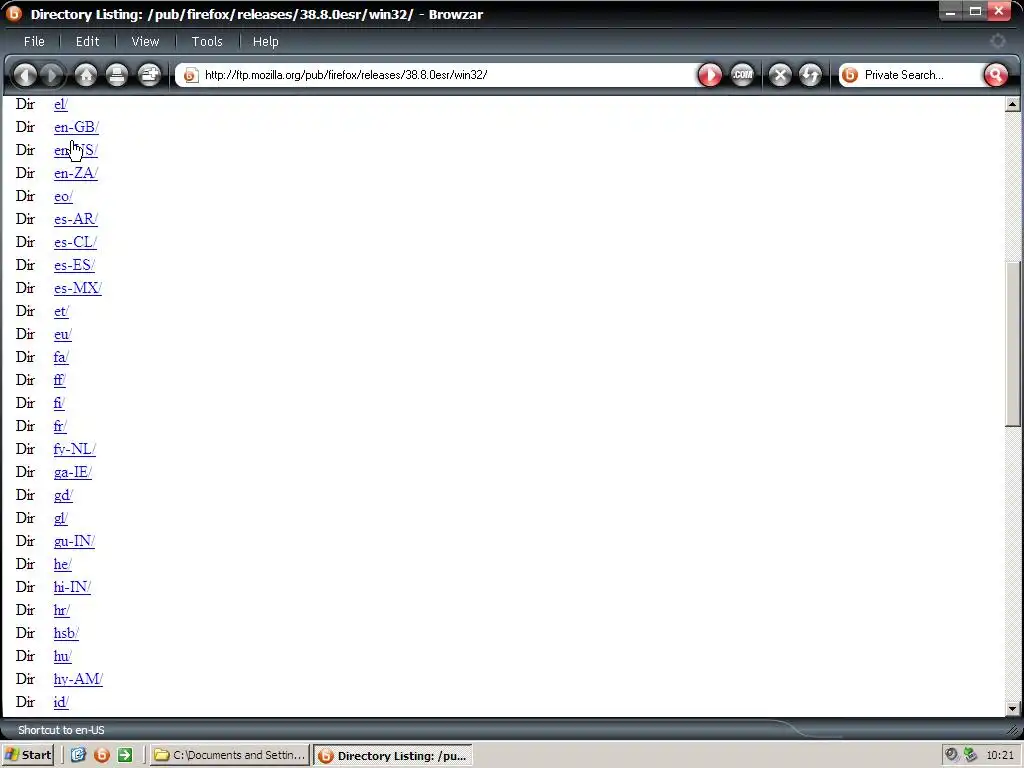Viewport: 1024px width, 768px height.
Task: Open the ff/ directory link
Action: (59, 380)
